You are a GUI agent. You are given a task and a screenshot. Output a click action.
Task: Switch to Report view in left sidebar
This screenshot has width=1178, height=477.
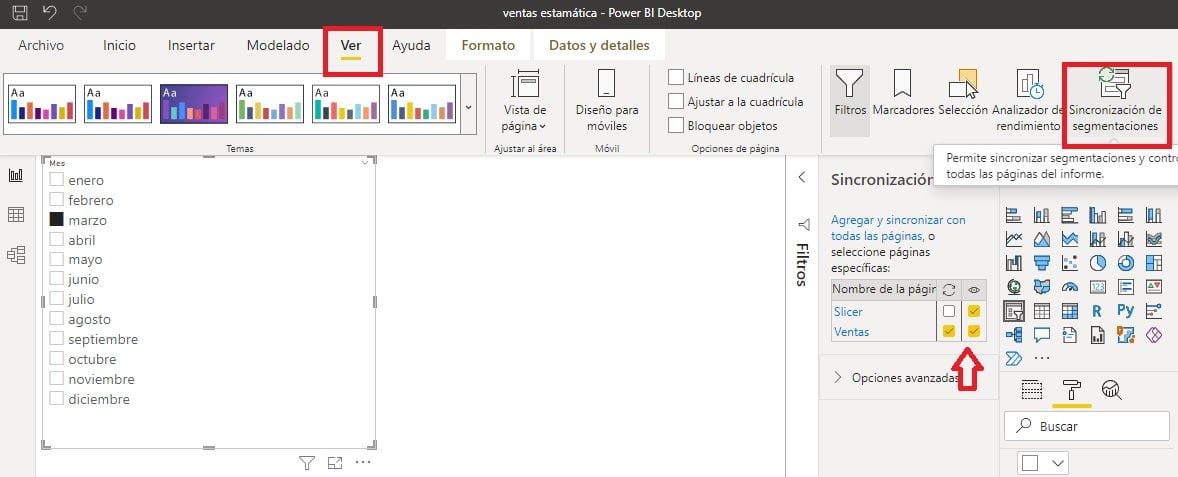click(x=16, y=176)
